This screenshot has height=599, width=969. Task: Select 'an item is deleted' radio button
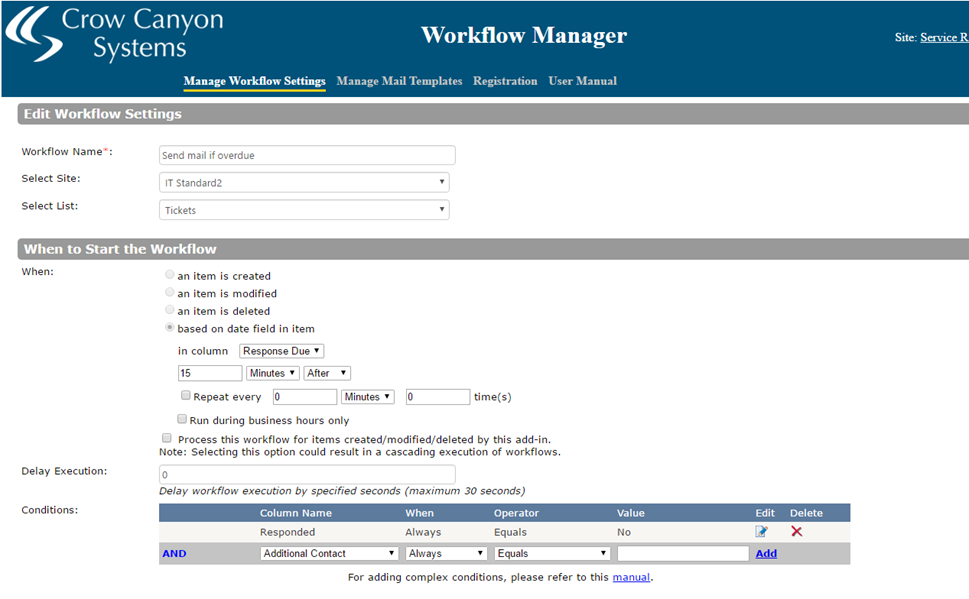(x=169, y=310)
